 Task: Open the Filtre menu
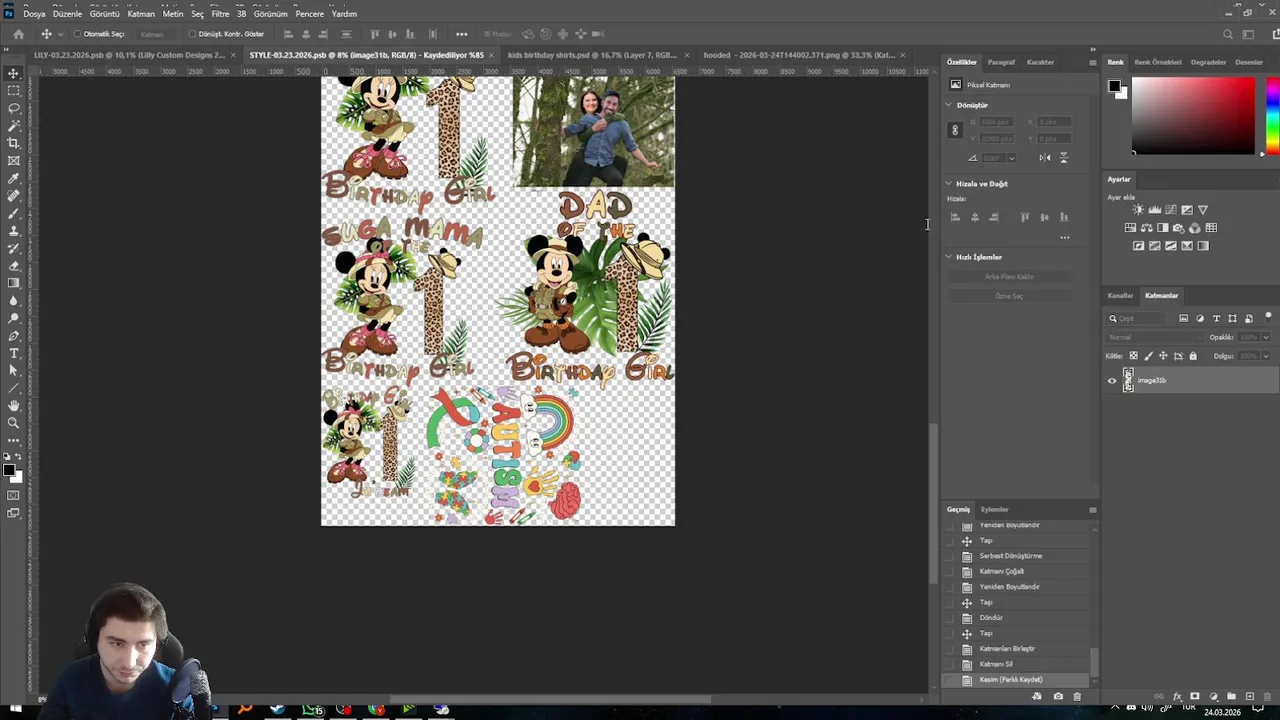pyautogui.click(x=220, y=14)
